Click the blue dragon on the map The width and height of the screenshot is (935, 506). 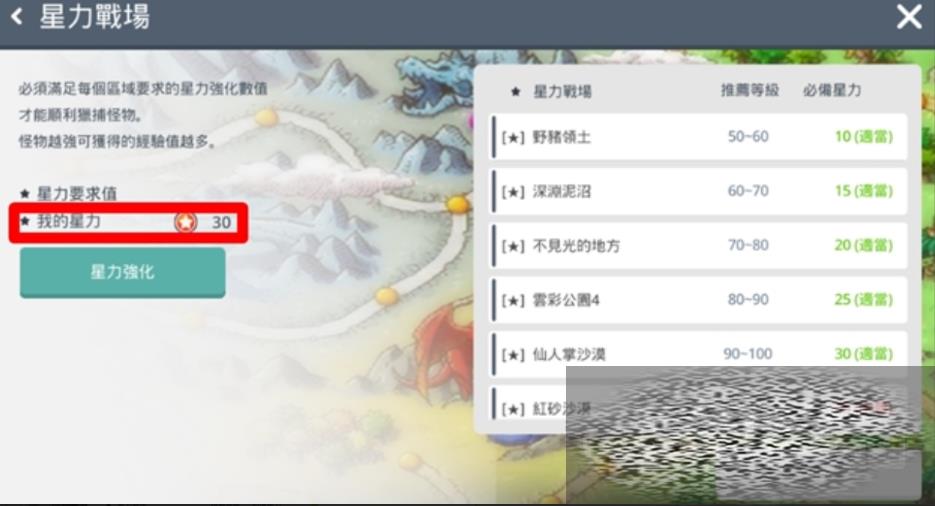point(436,83)
